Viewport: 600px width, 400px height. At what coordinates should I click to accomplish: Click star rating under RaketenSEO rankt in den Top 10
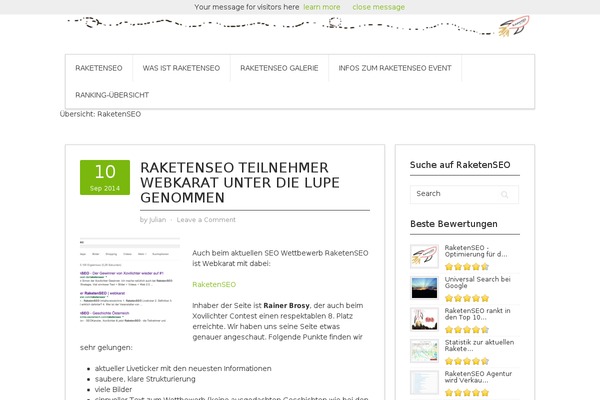click(x=467, y=329)
